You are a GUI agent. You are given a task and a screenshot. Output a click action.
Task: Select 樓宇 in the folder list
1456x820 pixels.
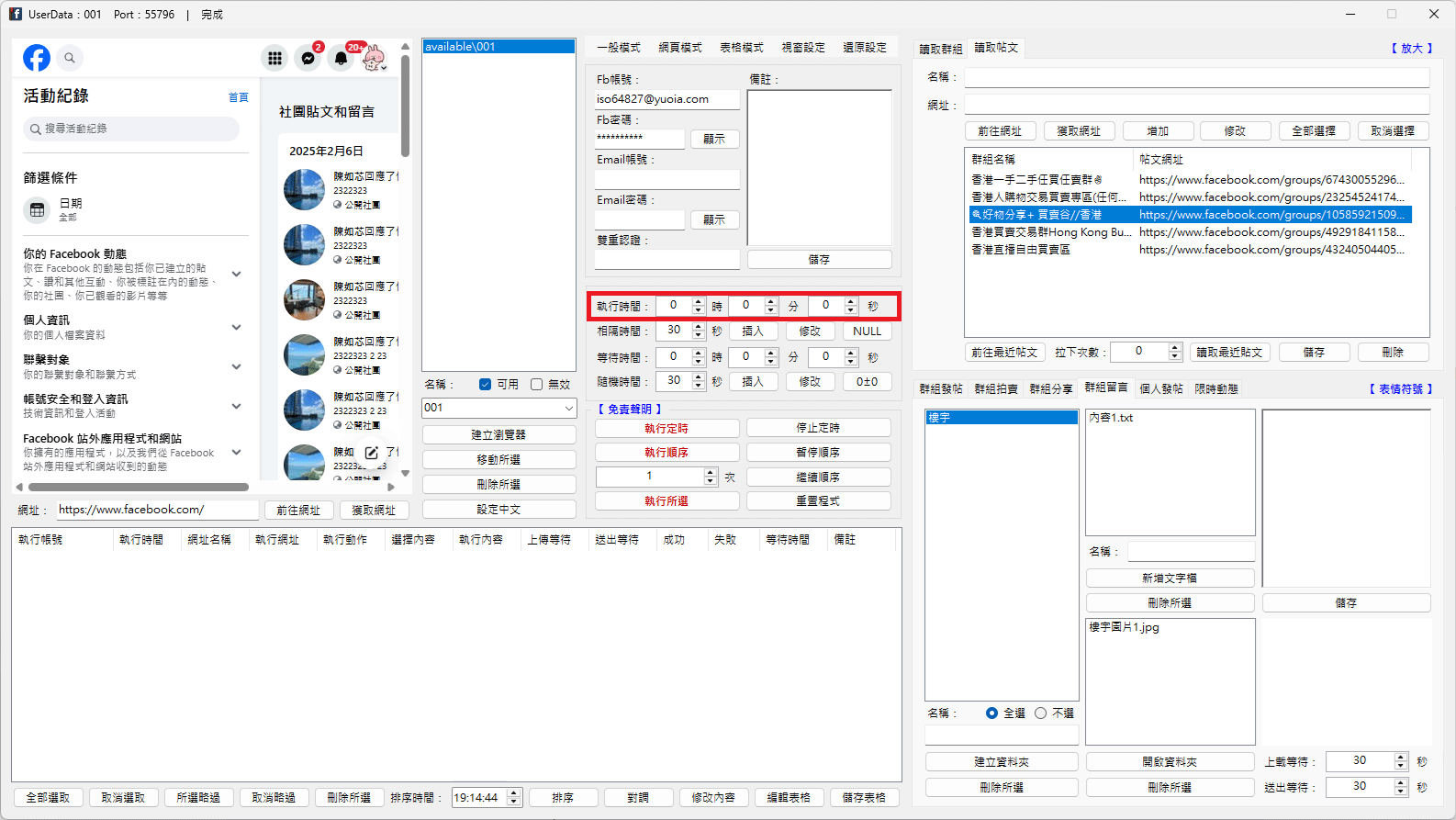[1002, 418]
